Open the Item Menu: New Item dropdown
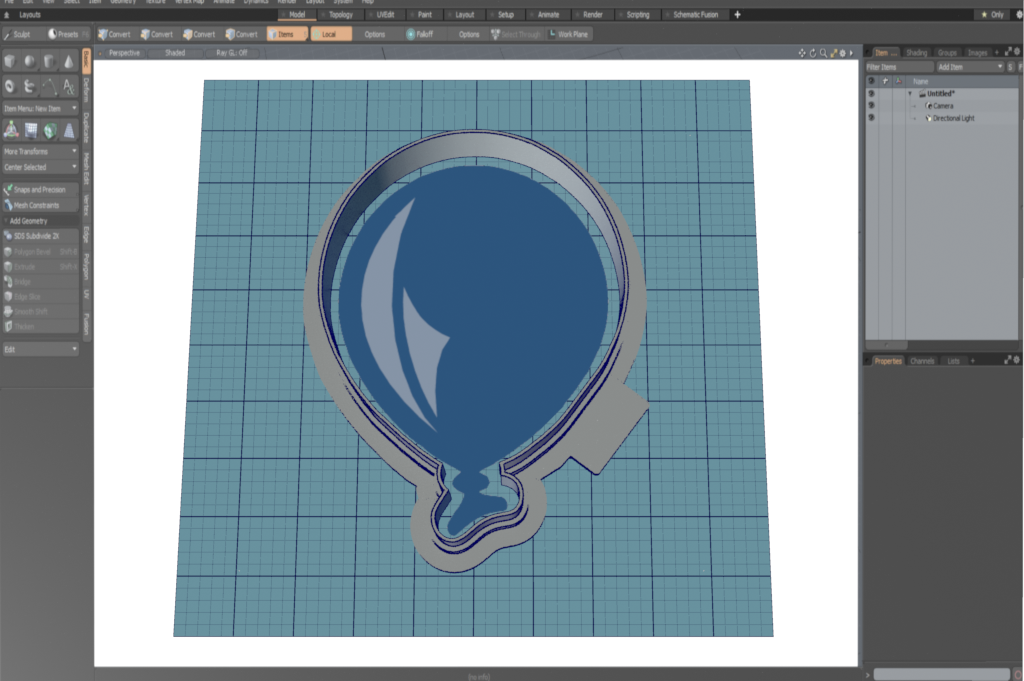The image size is (1024, 681). click(40, 107)
